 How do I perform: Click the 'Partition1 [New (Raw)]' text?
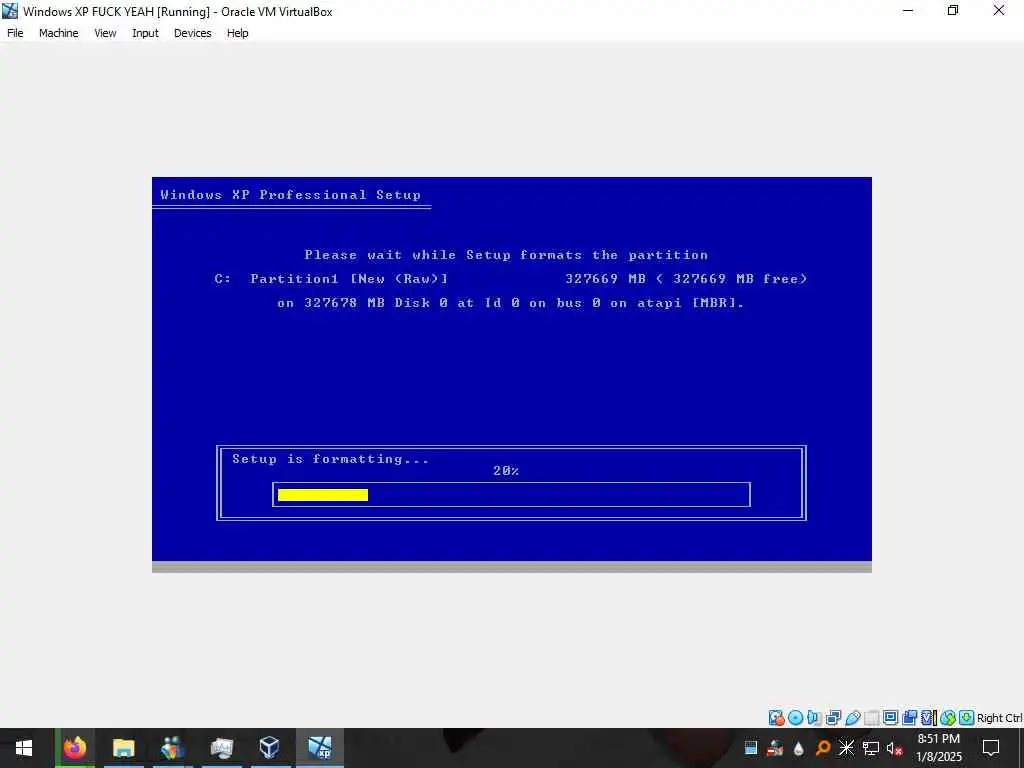[349, 279]
